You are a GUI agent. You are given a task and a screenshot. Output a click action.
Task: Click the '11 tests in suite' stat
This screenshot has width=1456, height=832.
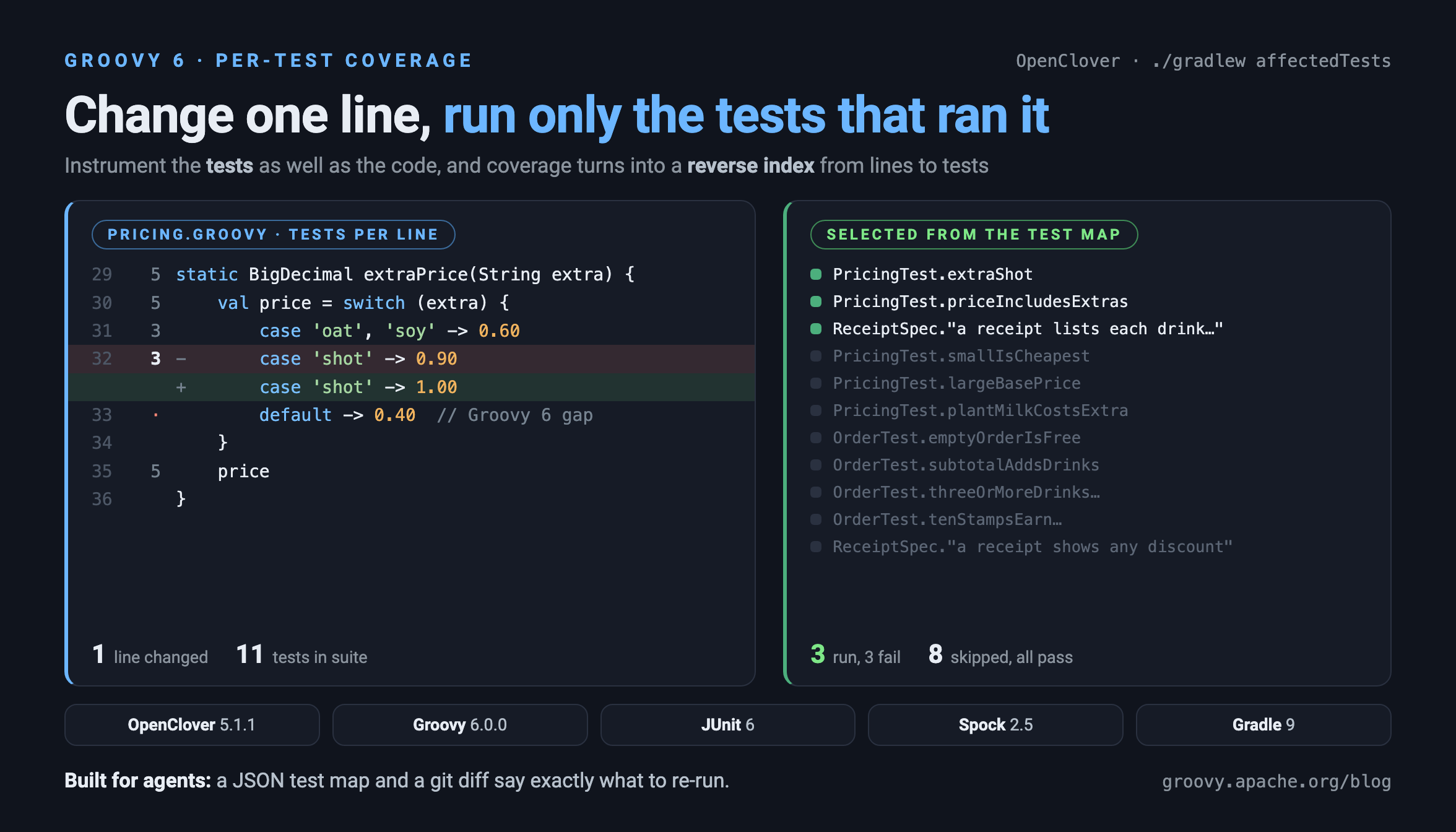click(x=301, y=655)
